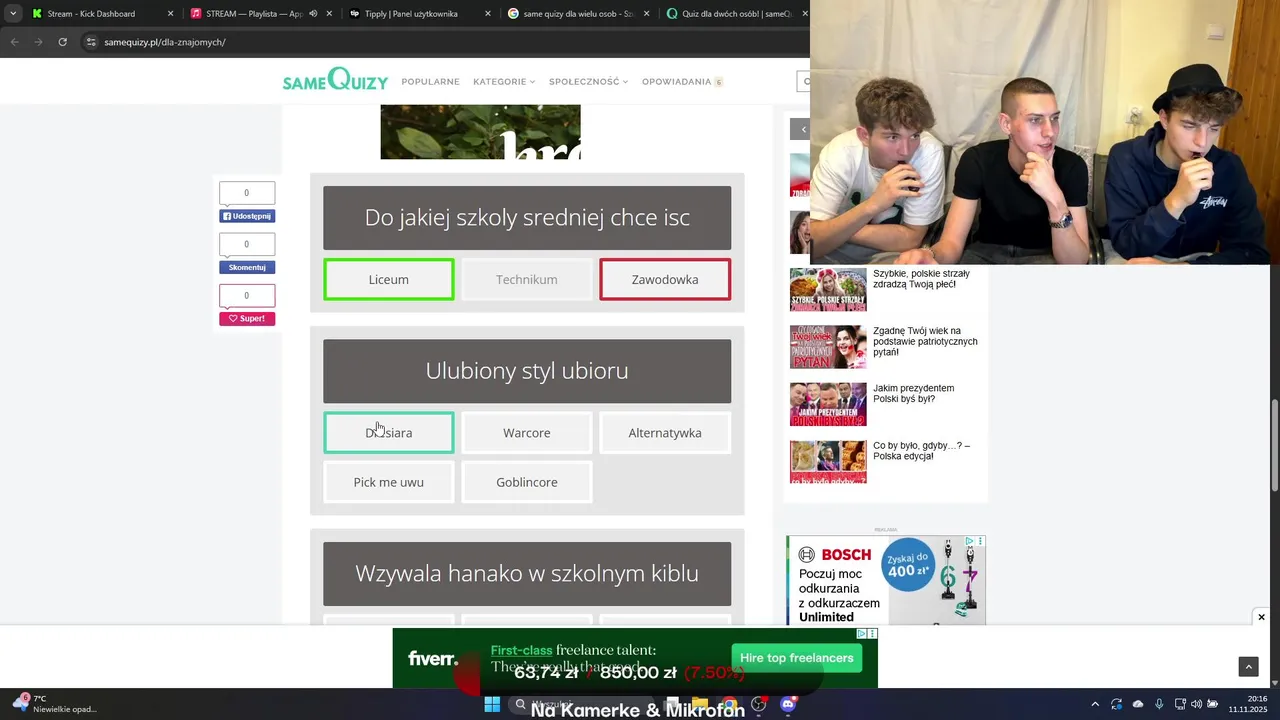This screenshot has width=1280, height=720.
Task: Mute audio on the STREAM Playlista tab
Action: [313, 14]
